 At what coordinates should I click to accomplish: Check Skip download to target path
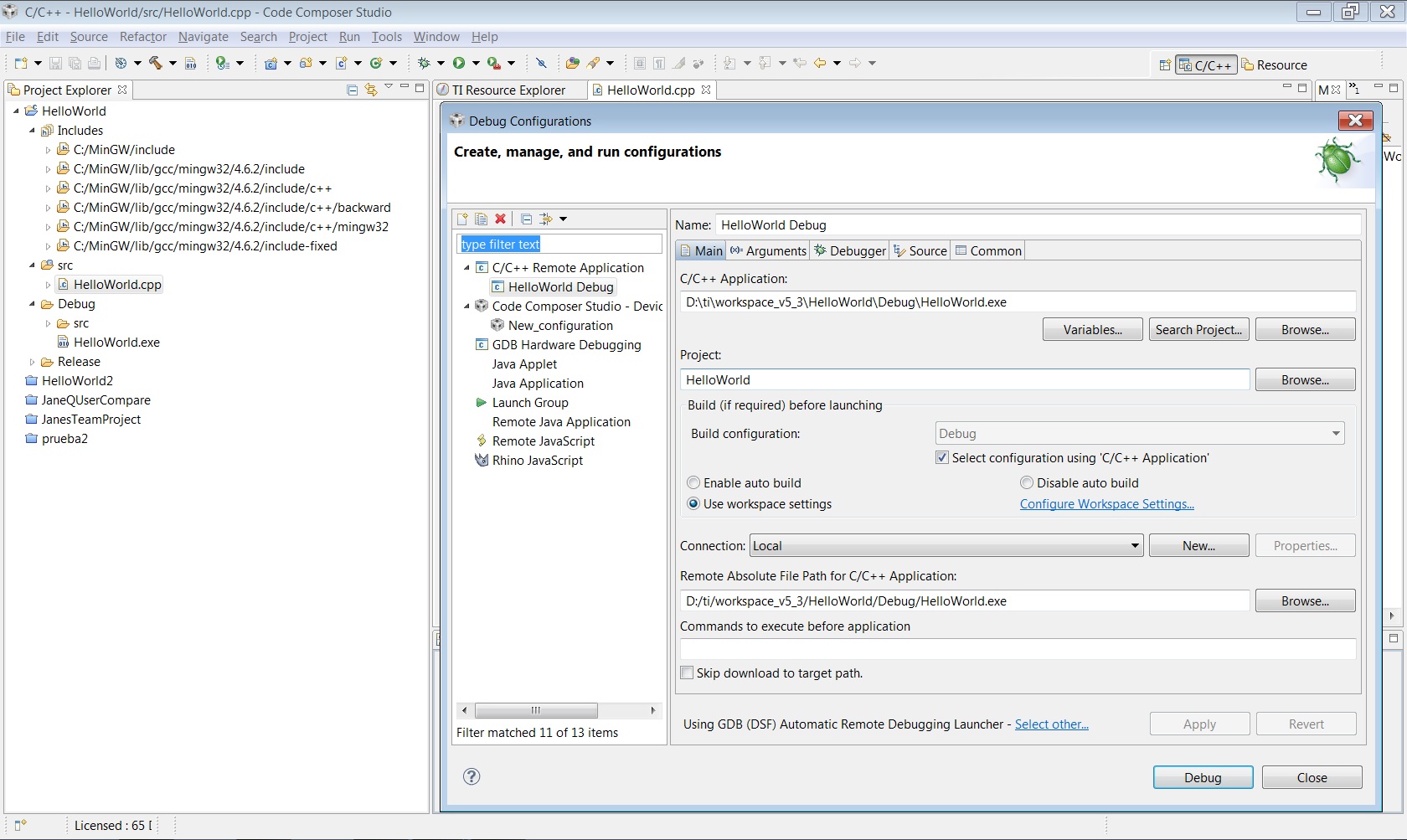(687, 673)
